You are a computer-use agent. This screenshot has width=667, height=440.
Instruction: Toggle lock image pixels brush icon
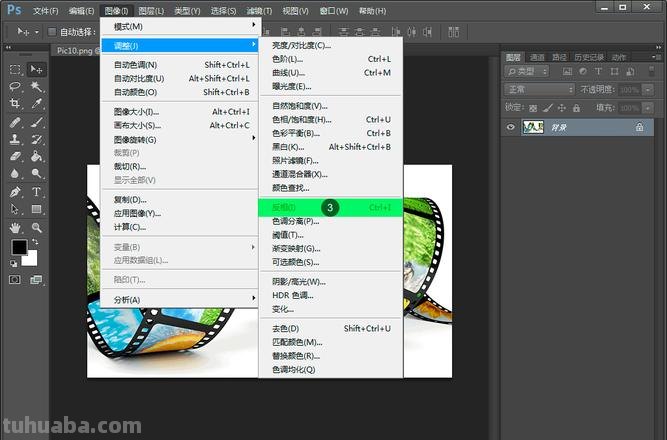coord(547,108)
